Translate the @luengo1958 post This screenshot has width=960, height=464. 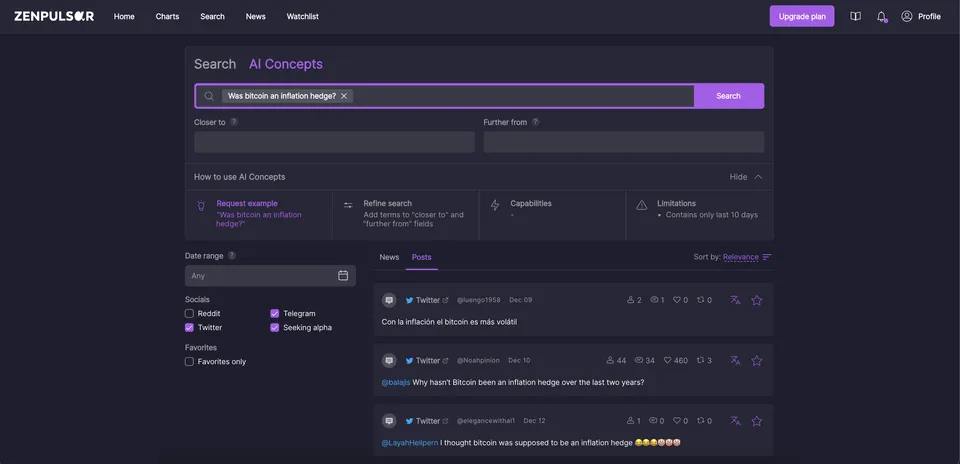pyautogui.click(x=735, y=300)
